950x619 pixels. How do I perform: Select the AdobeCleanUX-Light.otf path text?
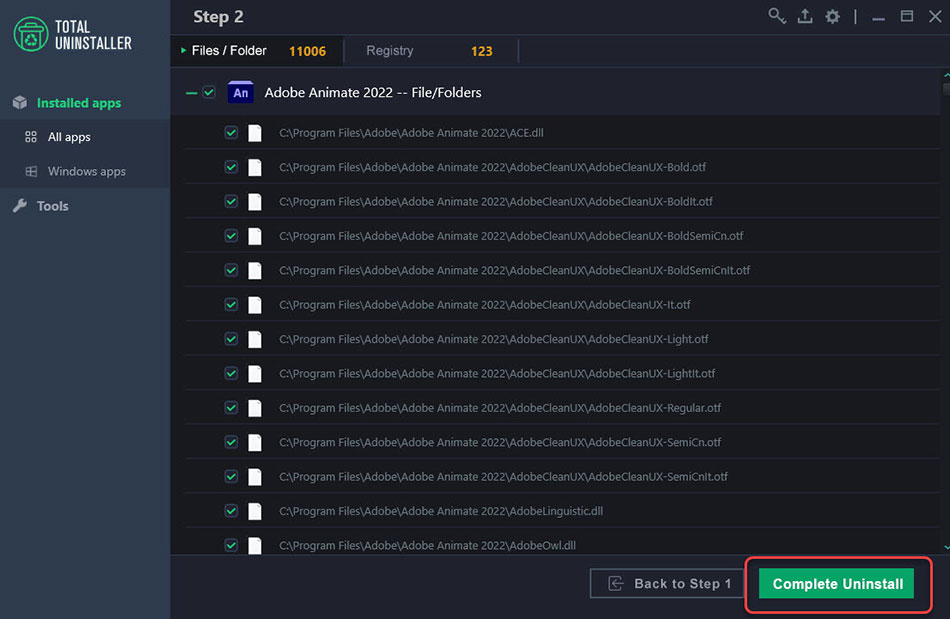(493, 339)
